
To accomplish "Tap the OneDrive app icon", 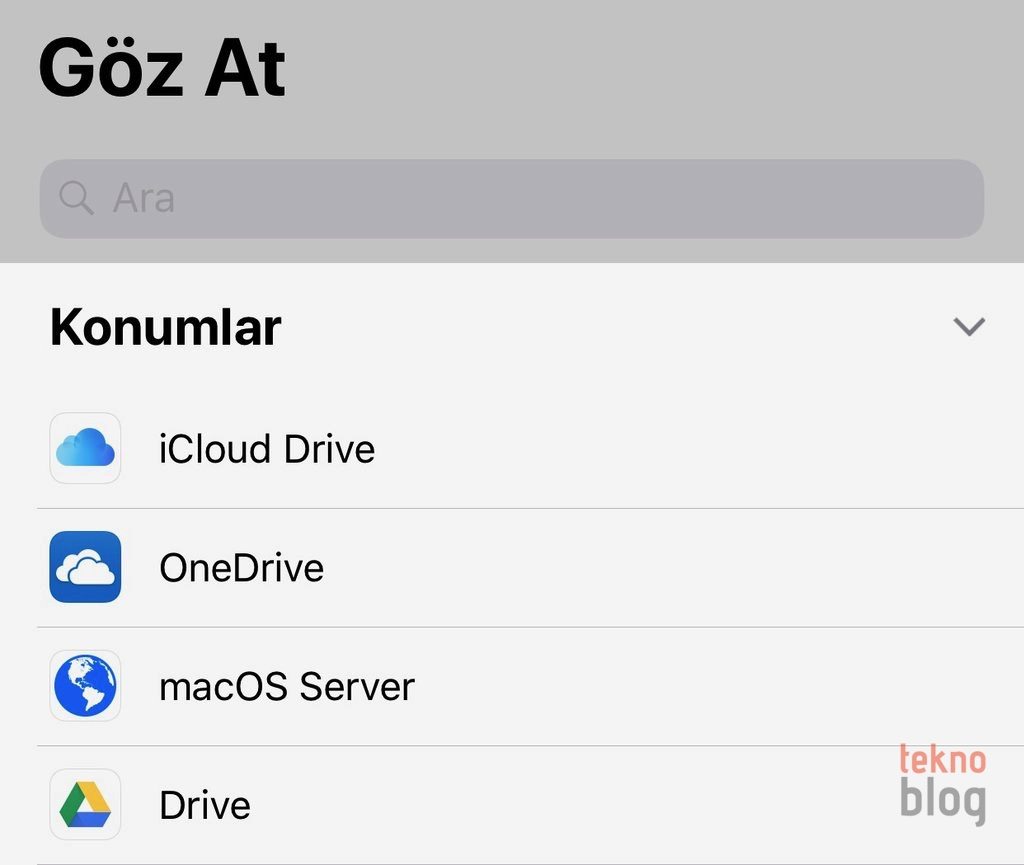I will (x=85, y=567).
